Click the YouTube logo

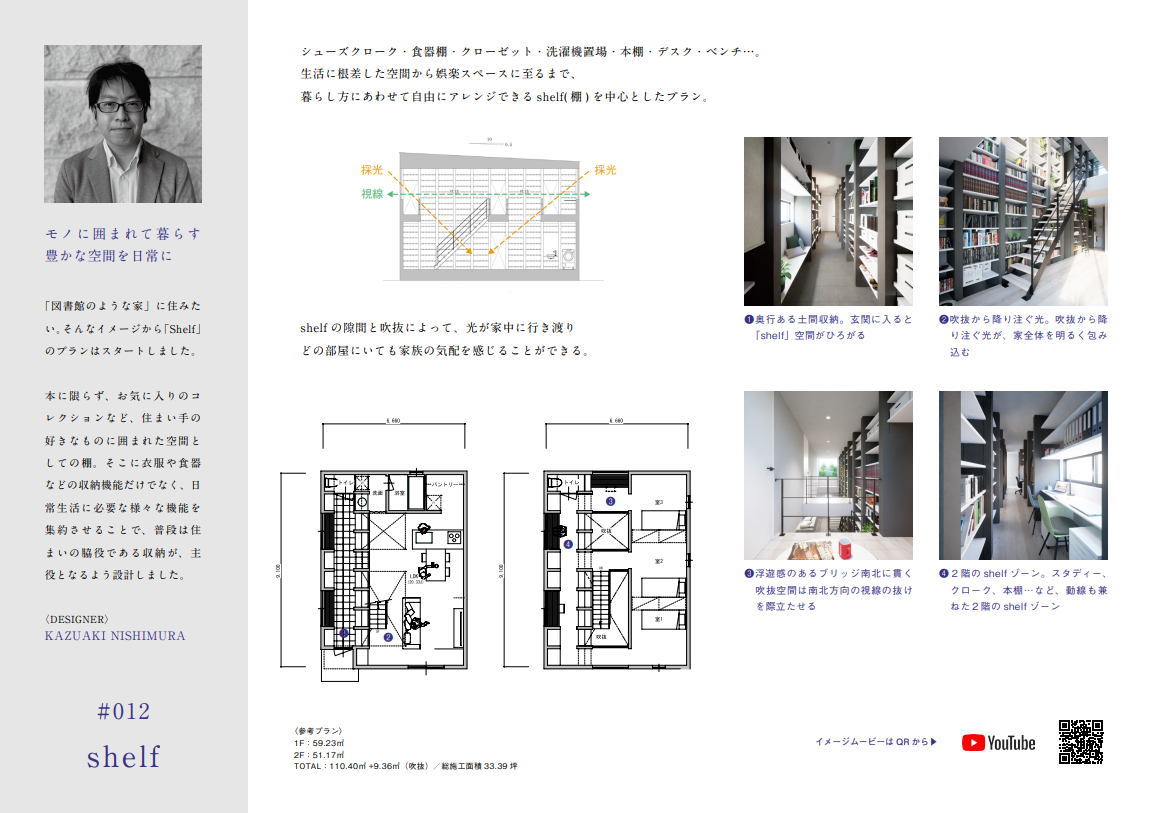(x=998, y=742)
